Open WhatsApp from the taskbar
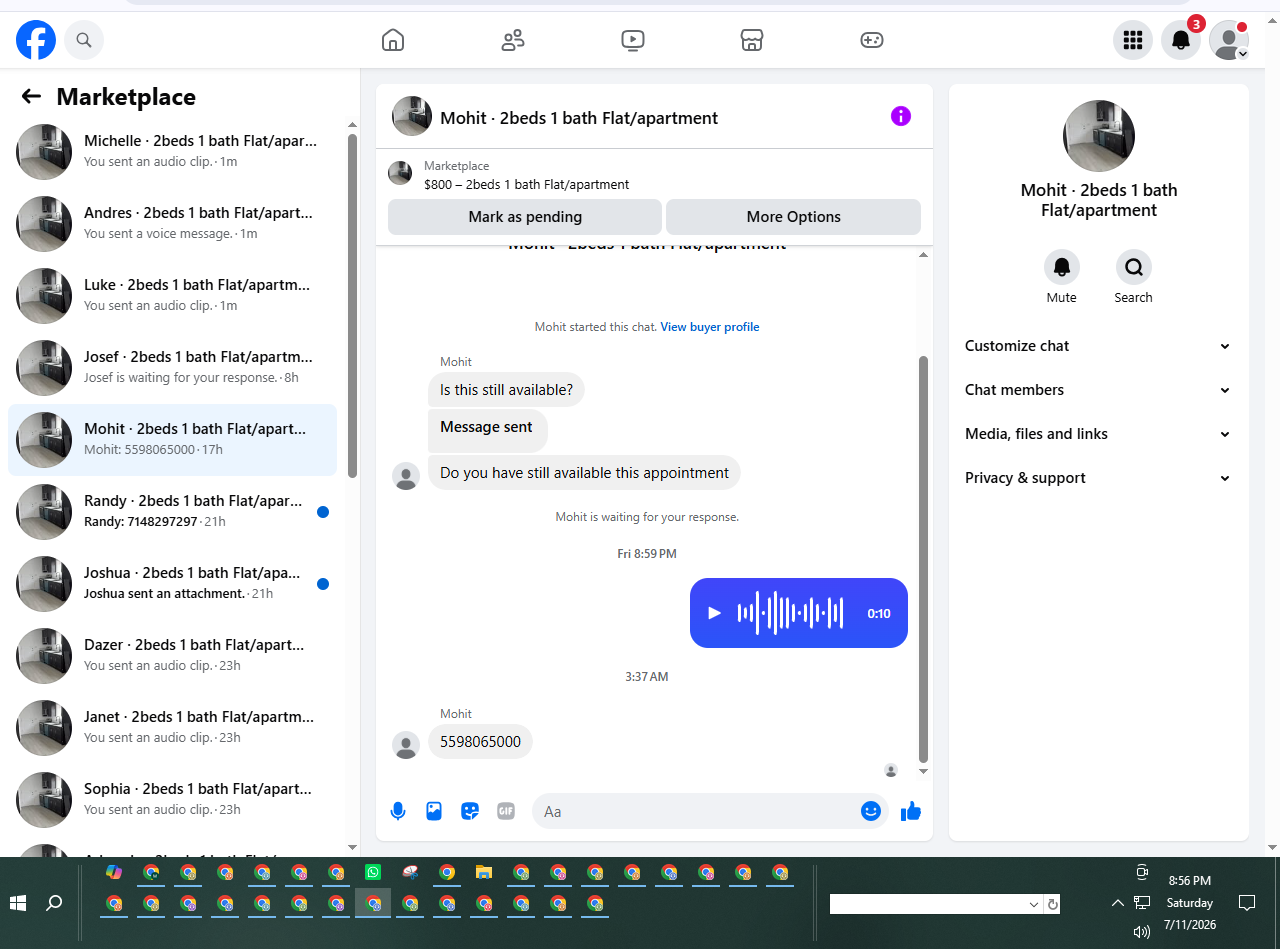1280x949 pixels. (x=373, y=873)
